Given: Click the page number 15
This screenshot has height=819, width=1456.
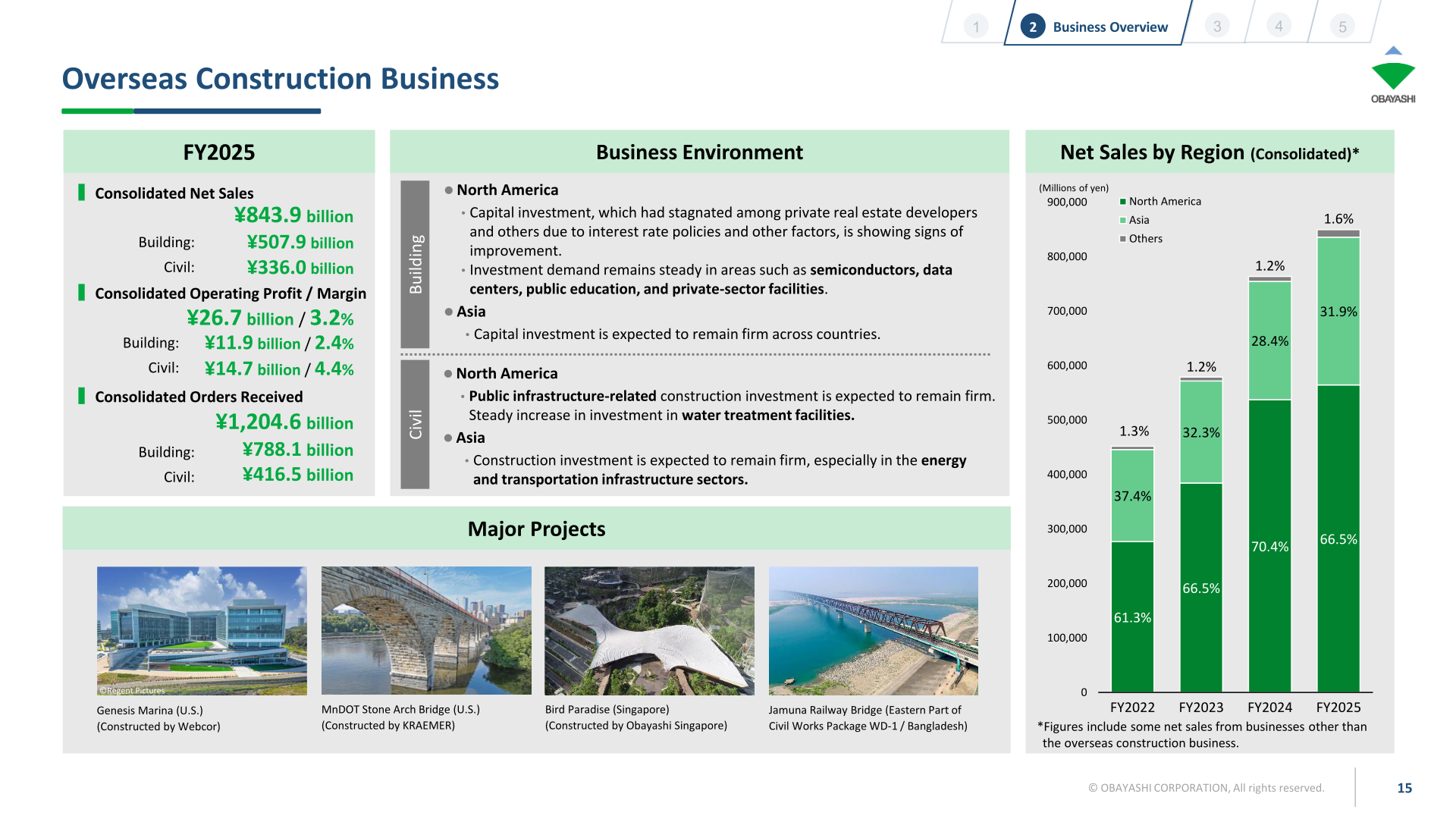Looking at the screenshot, I should coord(1404,788).
